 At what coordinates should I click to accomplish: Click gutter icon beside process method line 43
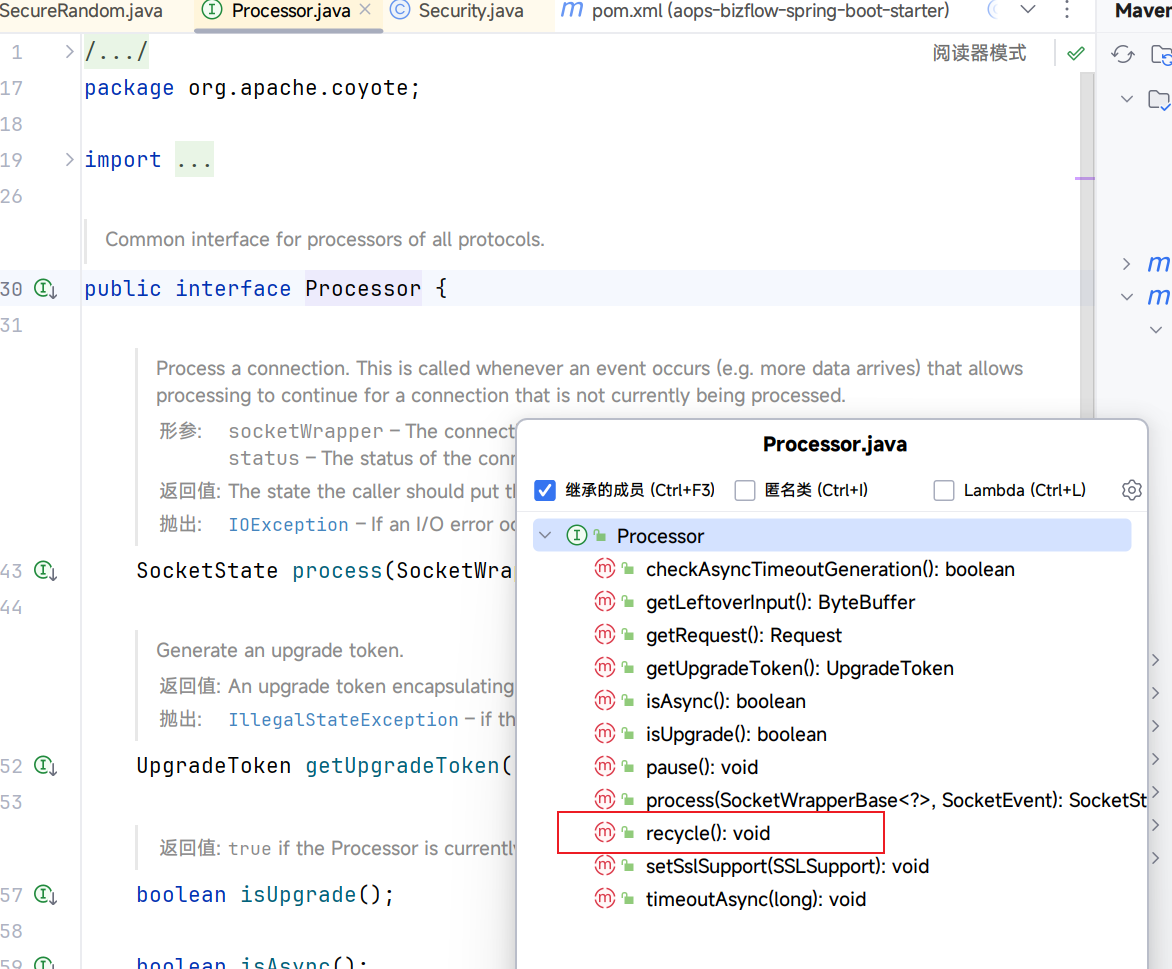(46, 571)
